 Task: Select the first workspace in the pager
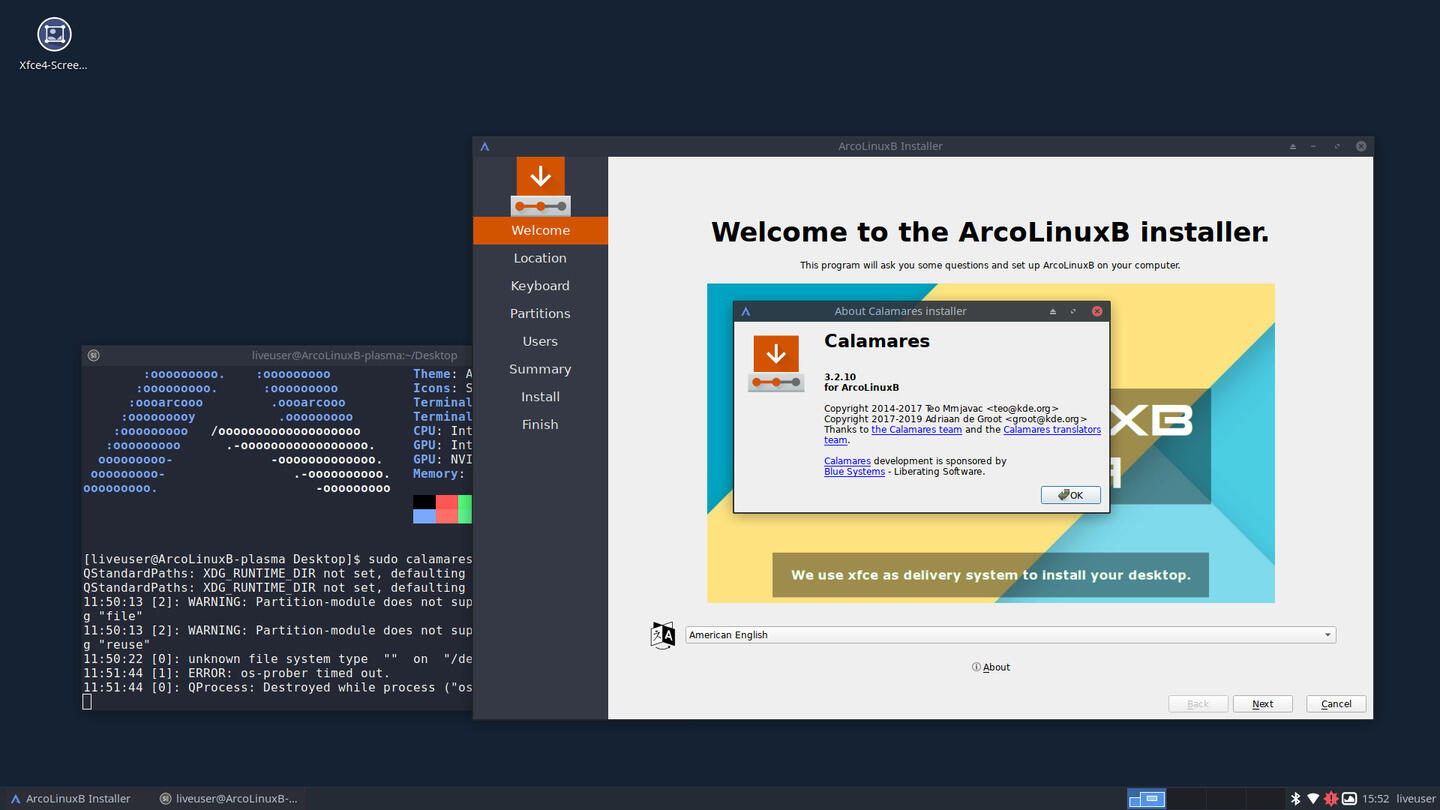coord(1146,799)
